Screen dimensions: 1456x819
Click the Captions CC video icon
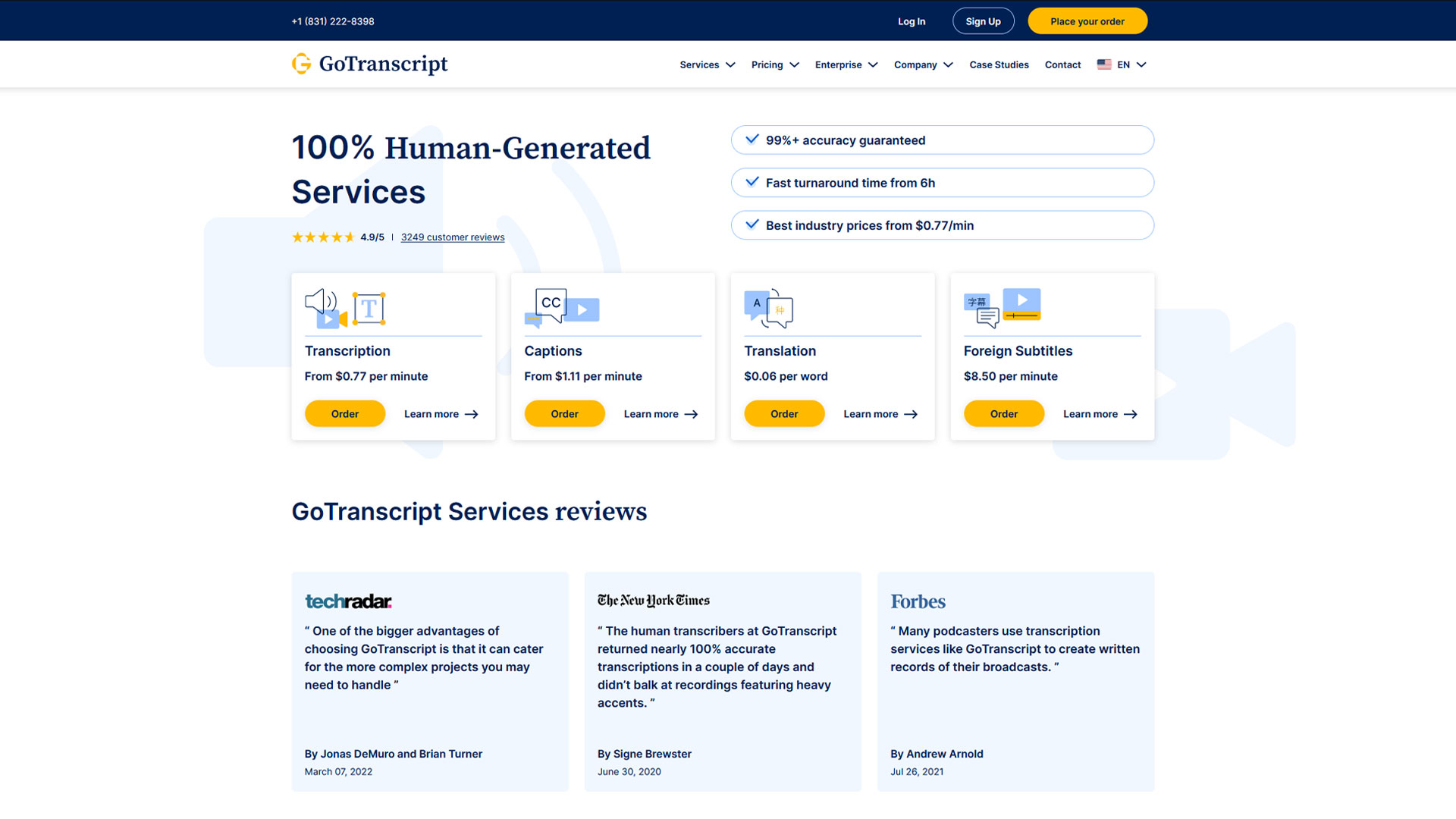tap(562, 308)
